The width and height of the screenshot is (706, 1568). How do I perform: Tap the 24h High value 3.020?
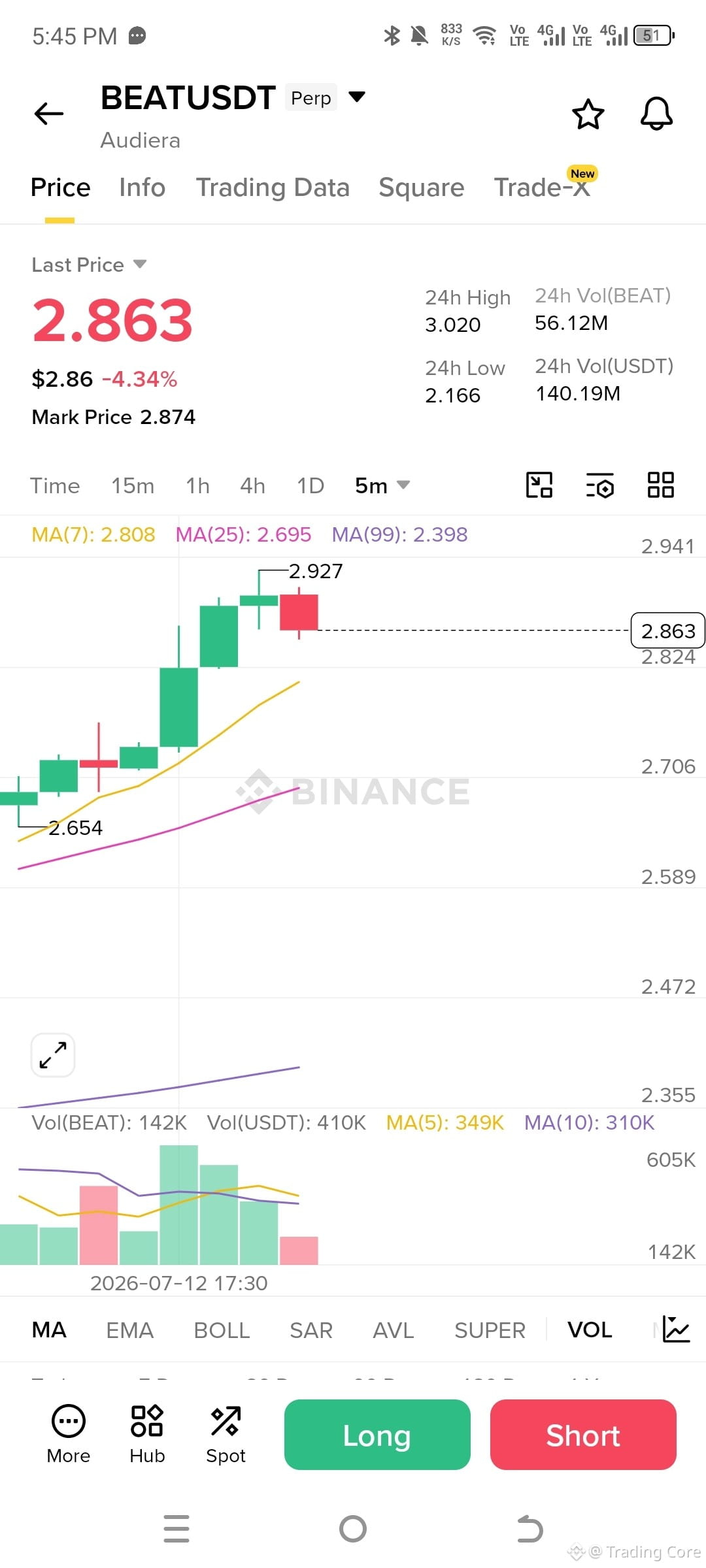pos(453,325)
